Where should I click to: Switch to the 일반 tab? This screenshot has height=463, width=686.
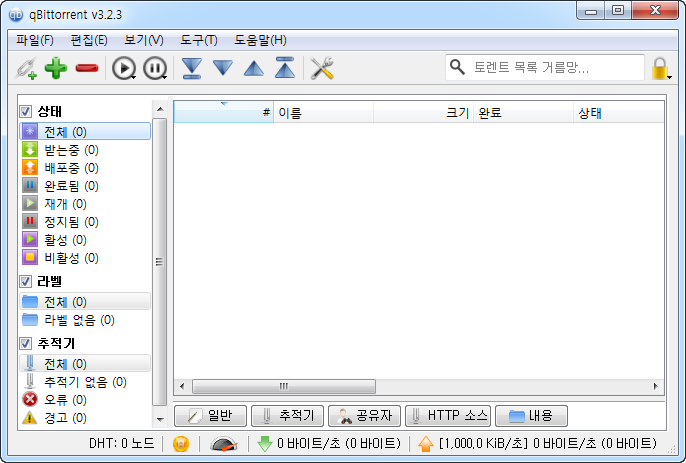(210, 415)
